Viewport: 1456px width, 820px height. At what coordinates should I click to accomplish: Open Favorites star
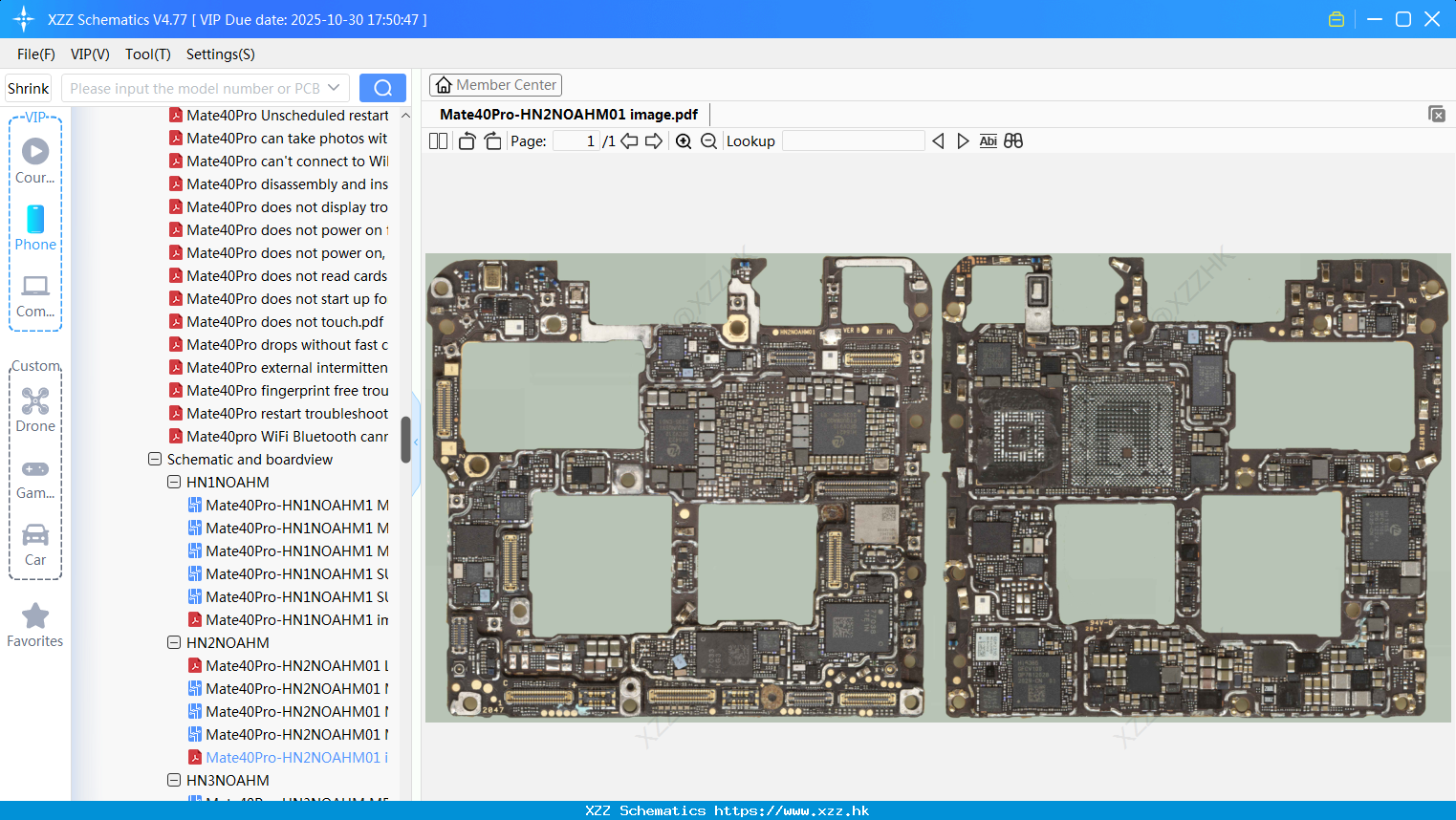point(35,625)
